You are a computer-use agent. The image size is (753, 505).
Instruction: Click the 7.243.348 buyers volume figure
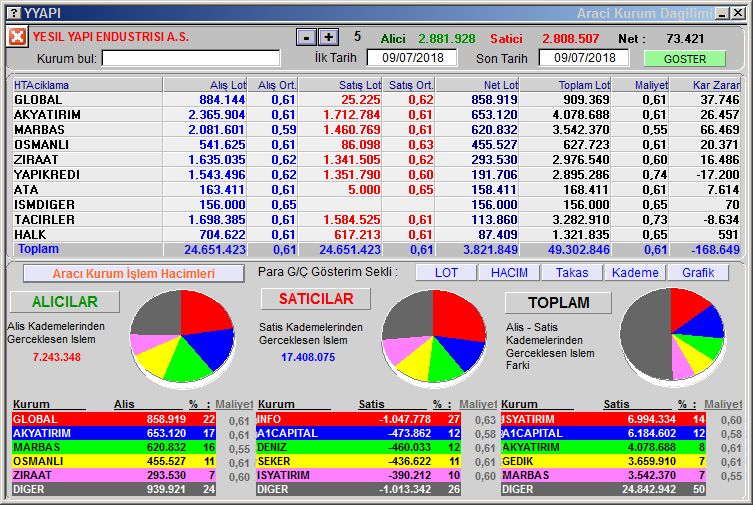[57, 357]
